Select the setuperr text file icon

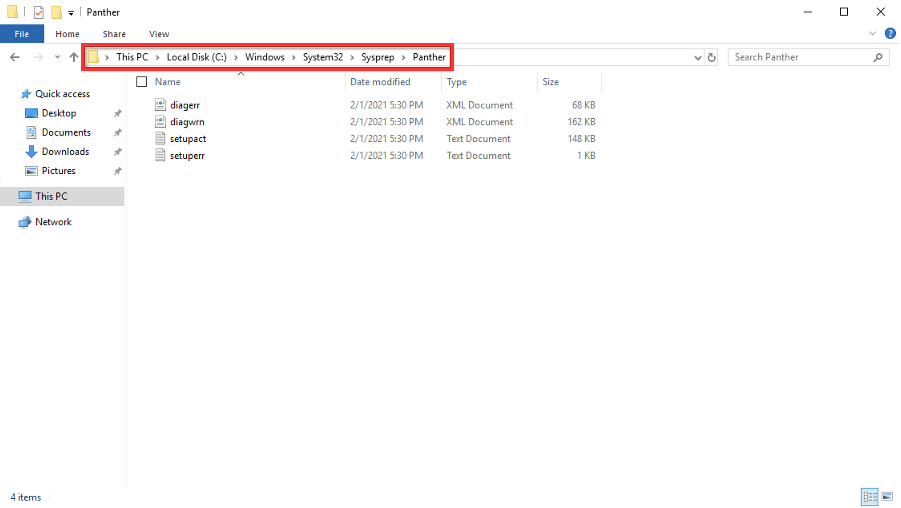point(160,155)
